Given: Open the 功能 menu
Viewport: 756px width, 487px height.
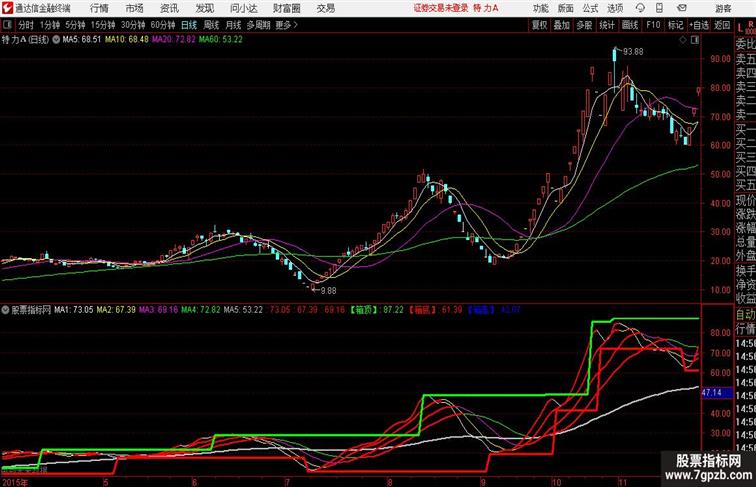Looking at the screenshot, I should point(540,8).
